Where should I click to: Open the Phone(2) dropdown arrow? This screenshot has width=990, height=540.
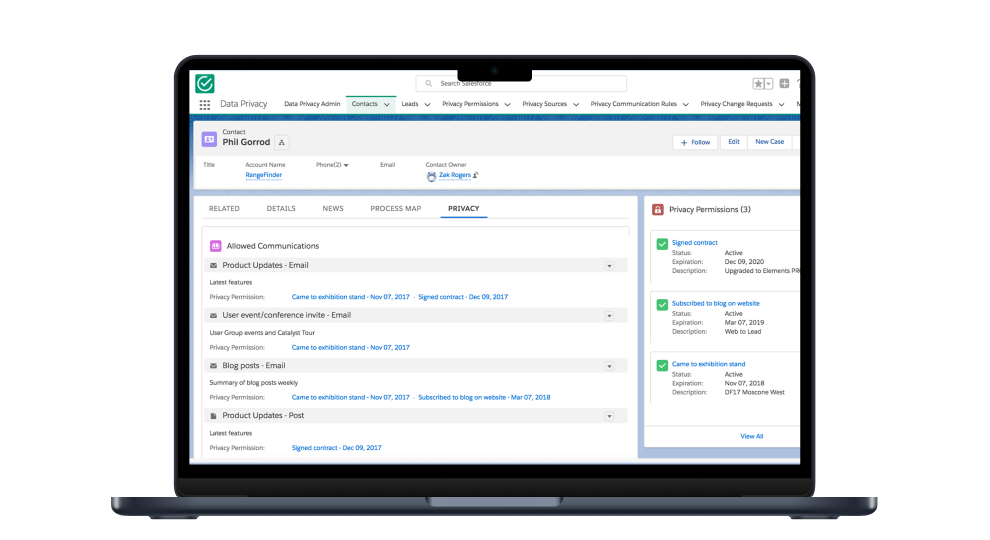pos(346,165)
